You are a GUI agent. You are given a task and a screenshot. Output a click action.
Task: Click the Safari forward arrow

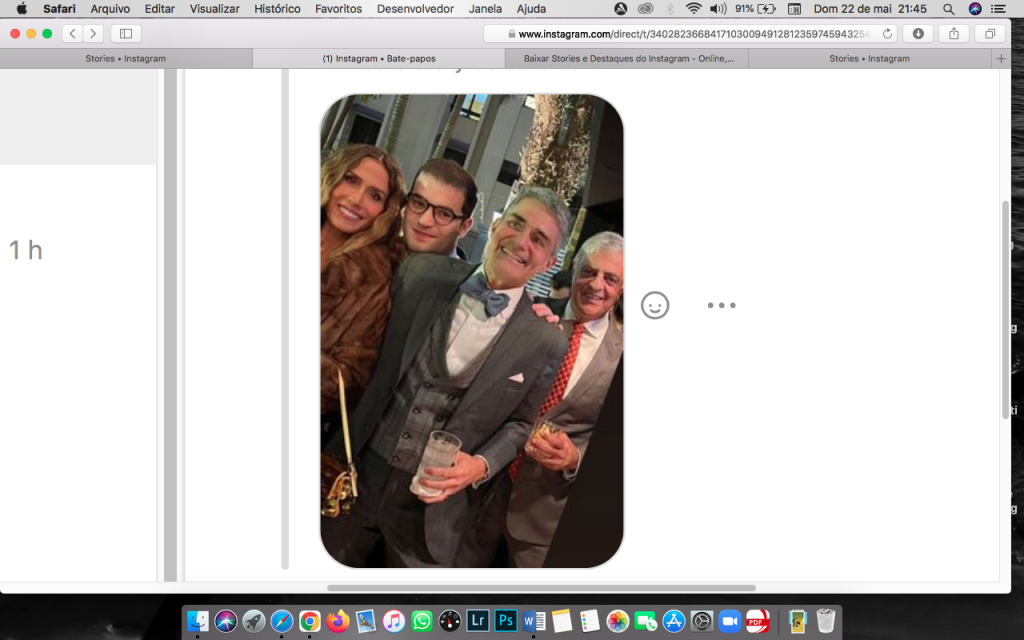tap(92, 33)
